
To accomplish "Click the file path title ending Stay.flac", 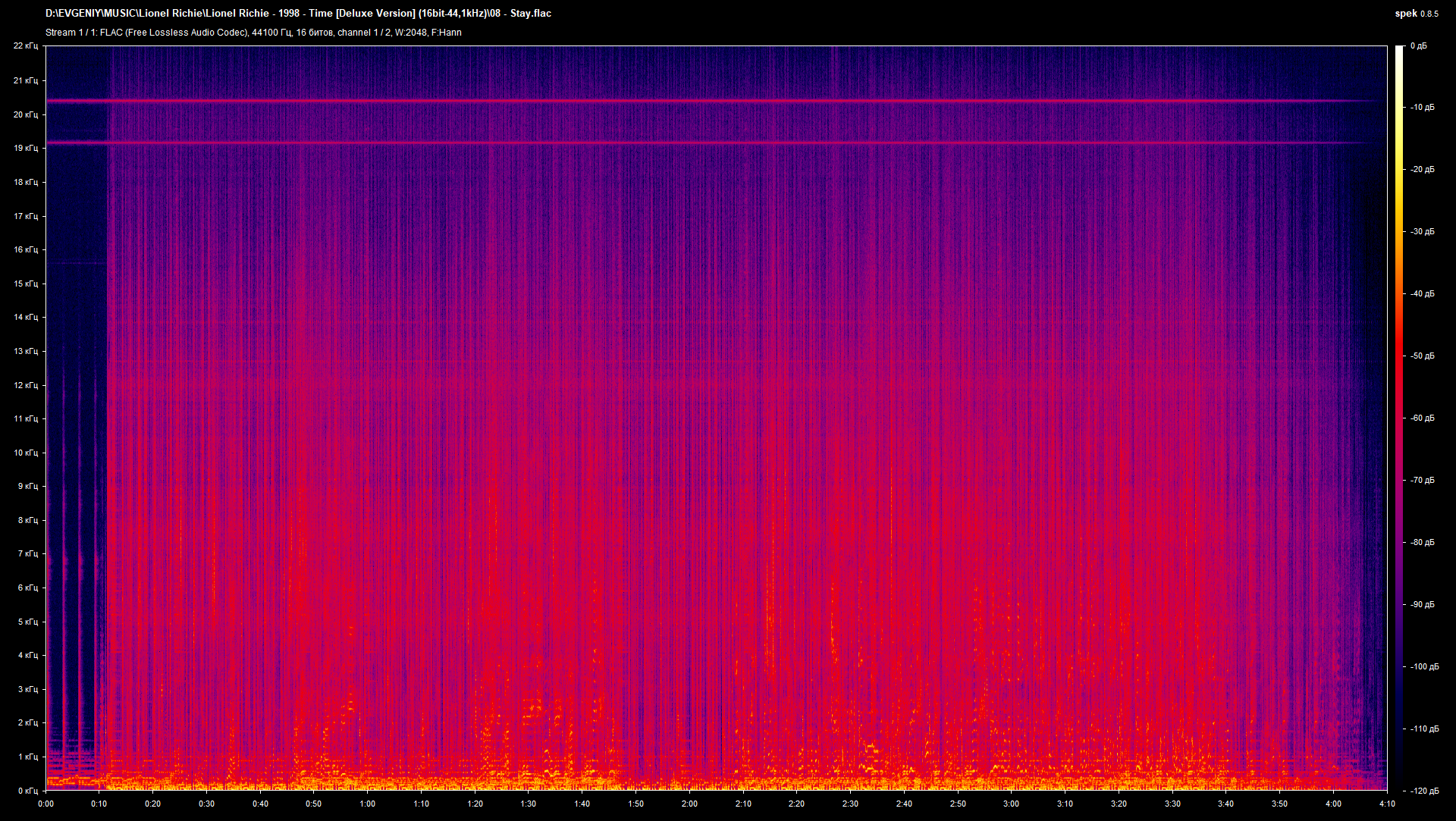I will [298, 14].
